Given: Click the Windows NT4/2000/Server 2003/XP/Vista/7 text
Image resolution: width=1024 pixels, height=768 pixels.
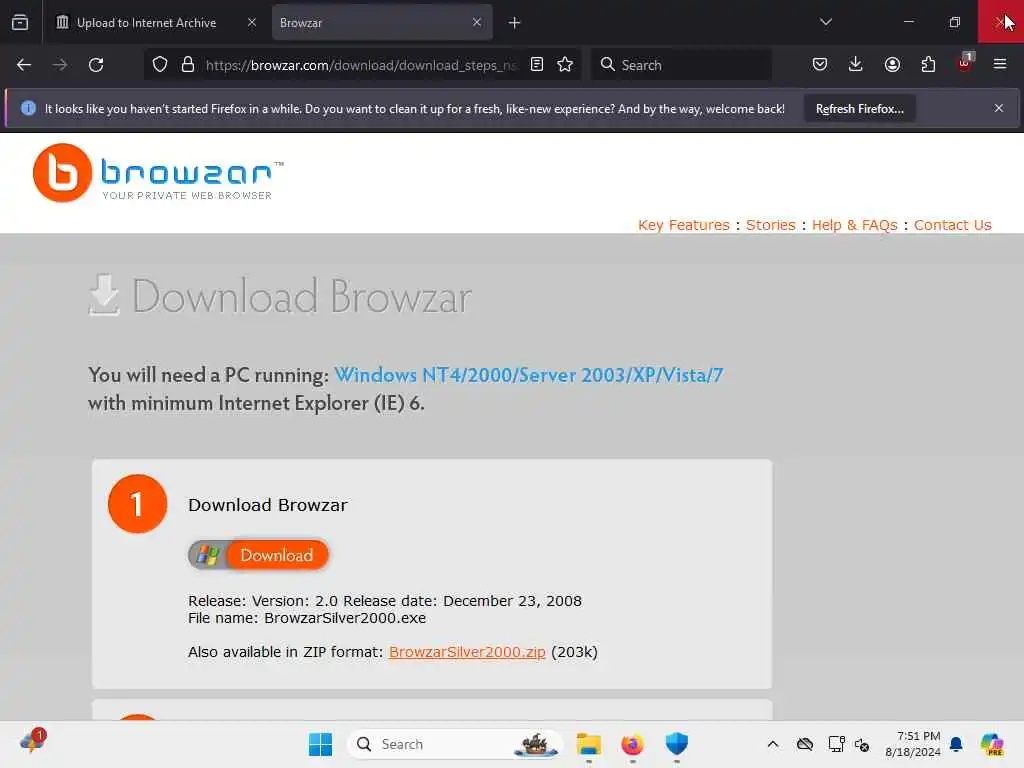Looking at the screenshot, I should [x=528, y=375].
